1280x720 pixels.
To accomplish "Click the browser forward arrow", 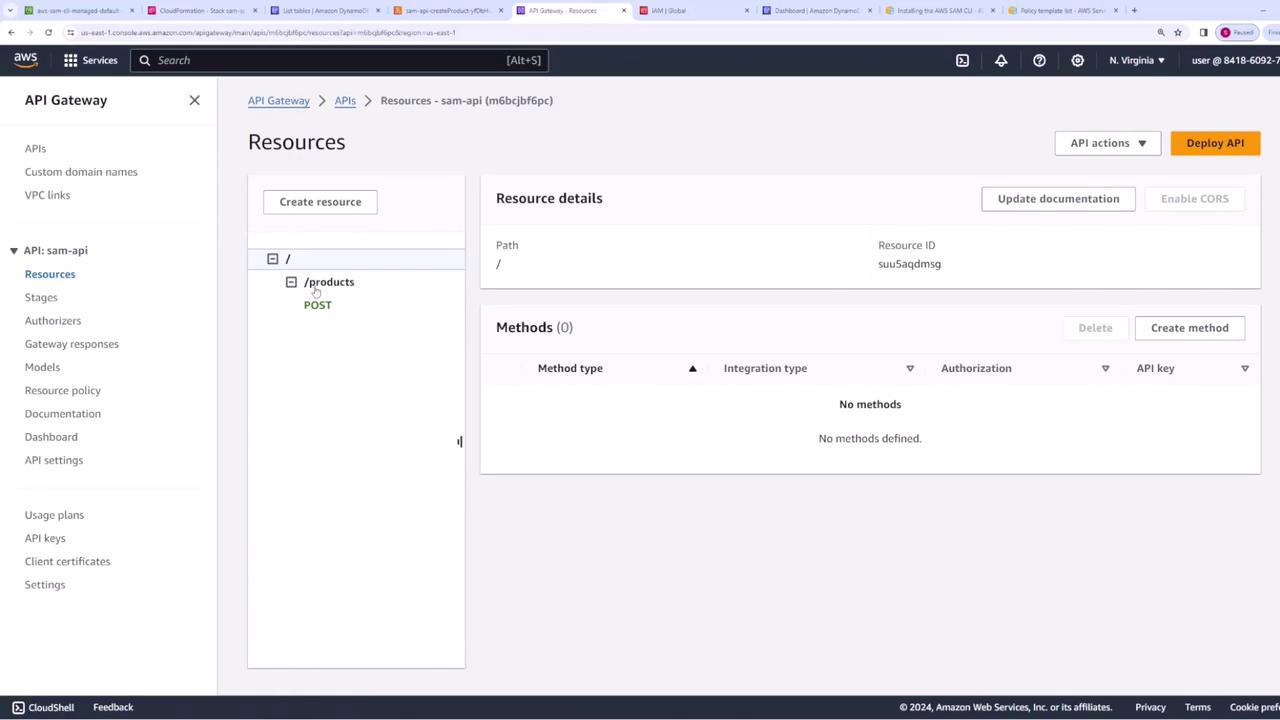I will tap(29, 32).
